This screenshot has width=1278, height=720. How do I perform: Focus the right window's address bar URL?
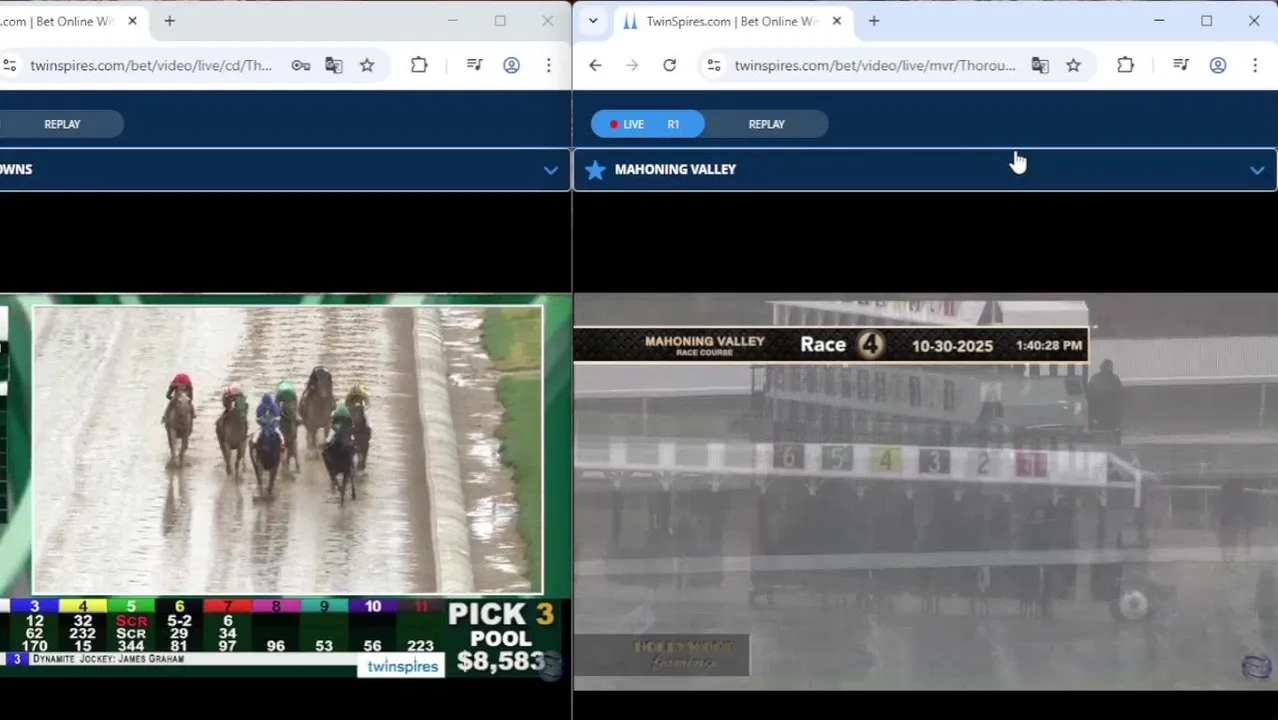pyautogui.click(x=875, y=65)
